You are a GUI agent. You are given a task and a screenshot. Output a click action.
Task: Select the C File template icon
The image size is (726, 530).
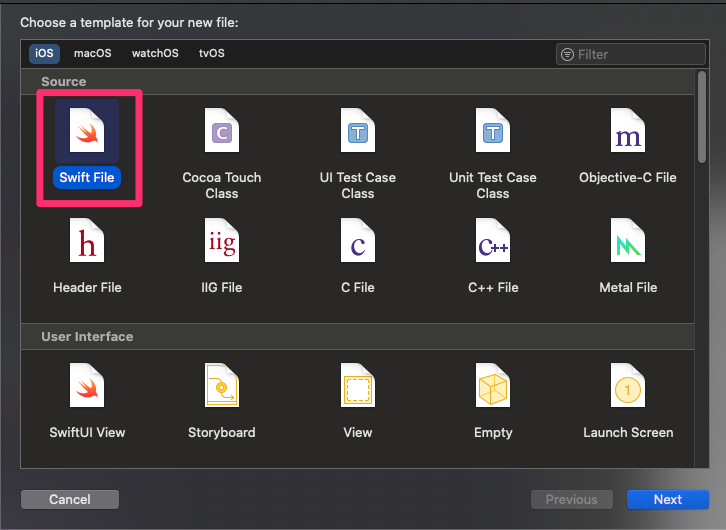pos(358,240)
